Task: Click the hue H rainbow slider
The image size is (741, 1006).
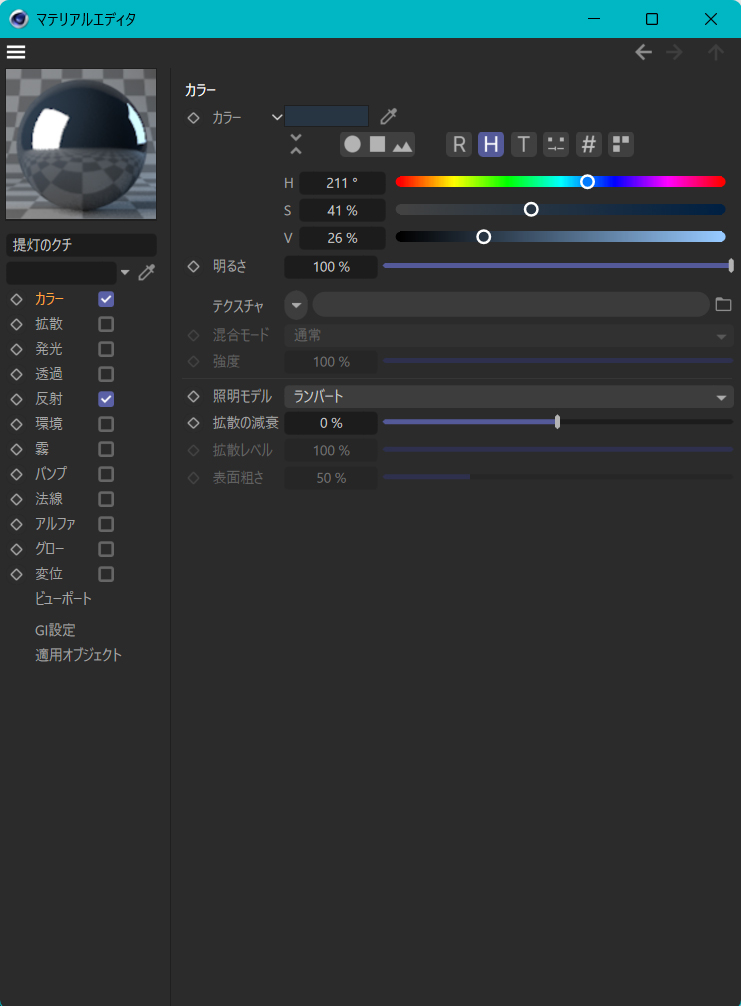Action: coord(560,182)
